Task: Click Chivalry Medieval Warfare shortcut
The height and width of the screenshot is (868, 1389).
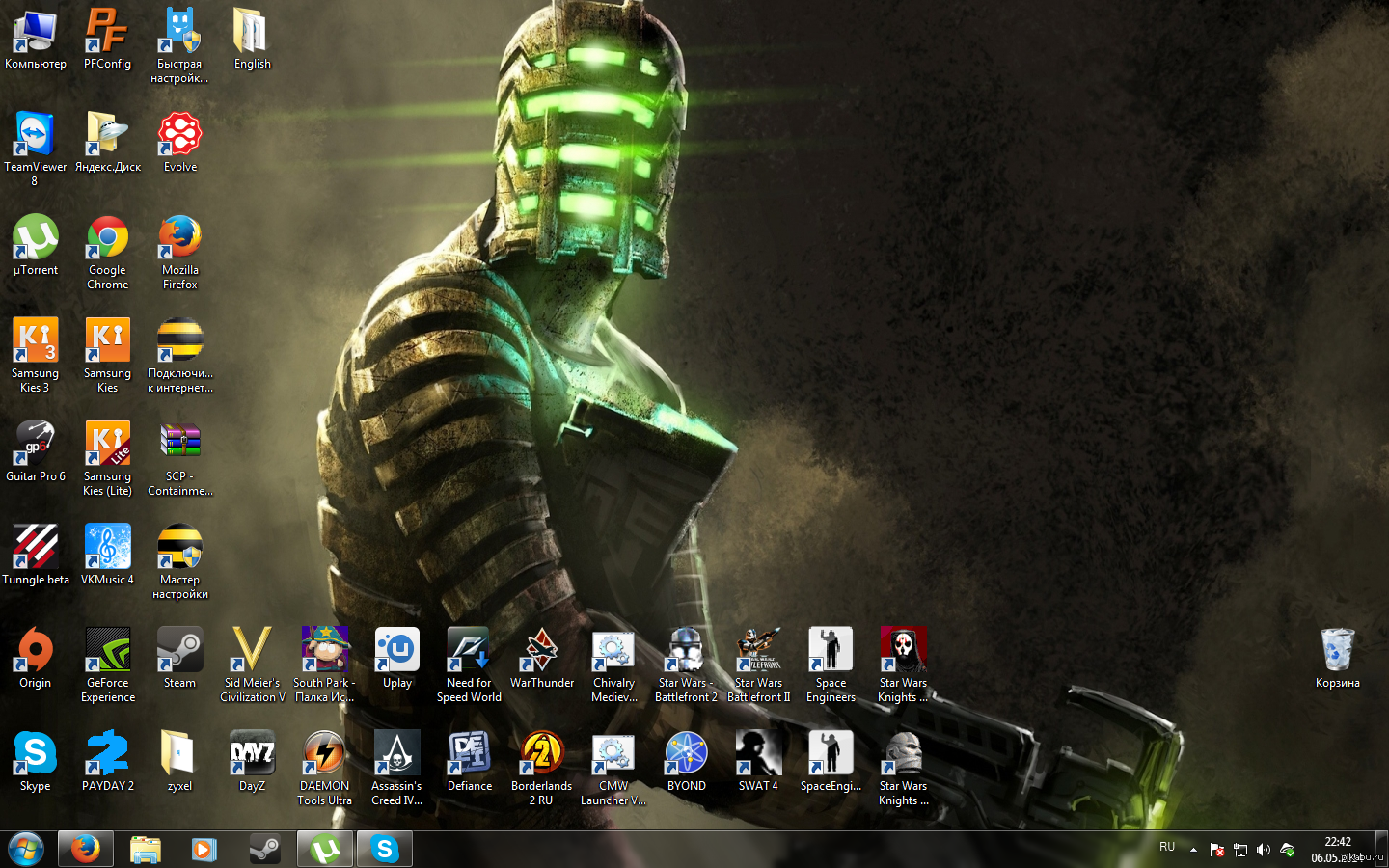Action: click(x=613, y=665)
